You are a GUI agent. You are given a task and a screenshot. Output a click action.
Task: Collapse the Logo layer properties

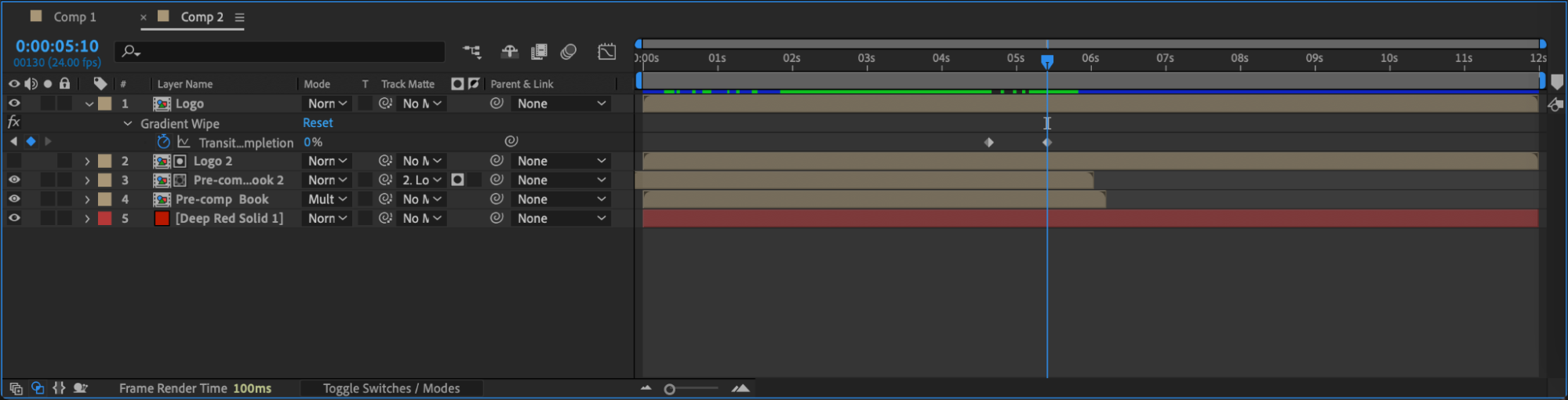pyautogui.click(x=89, y=104)
